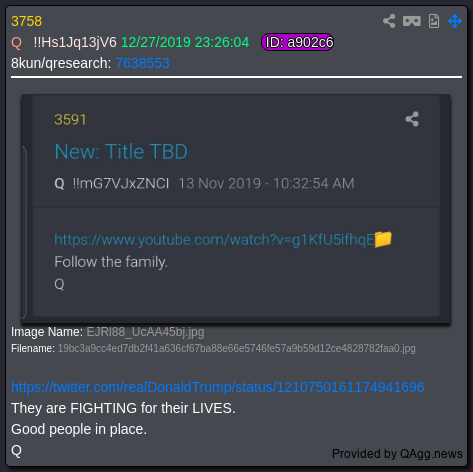Open post number 3758
The height and width of the screenshot is (472, 473).
coord(26,21)
